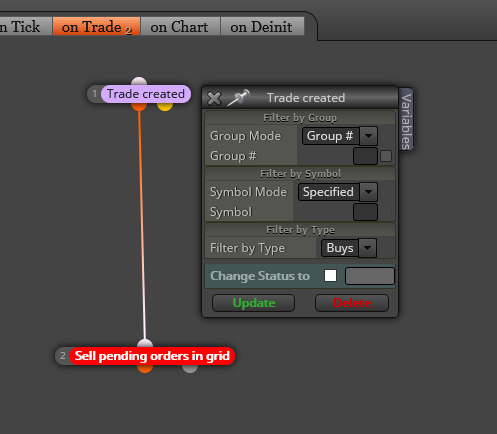Select the Specified value in Symbol Mode
Image resolution: width=497 pixels, height=434 pixels.
(328, 192)
